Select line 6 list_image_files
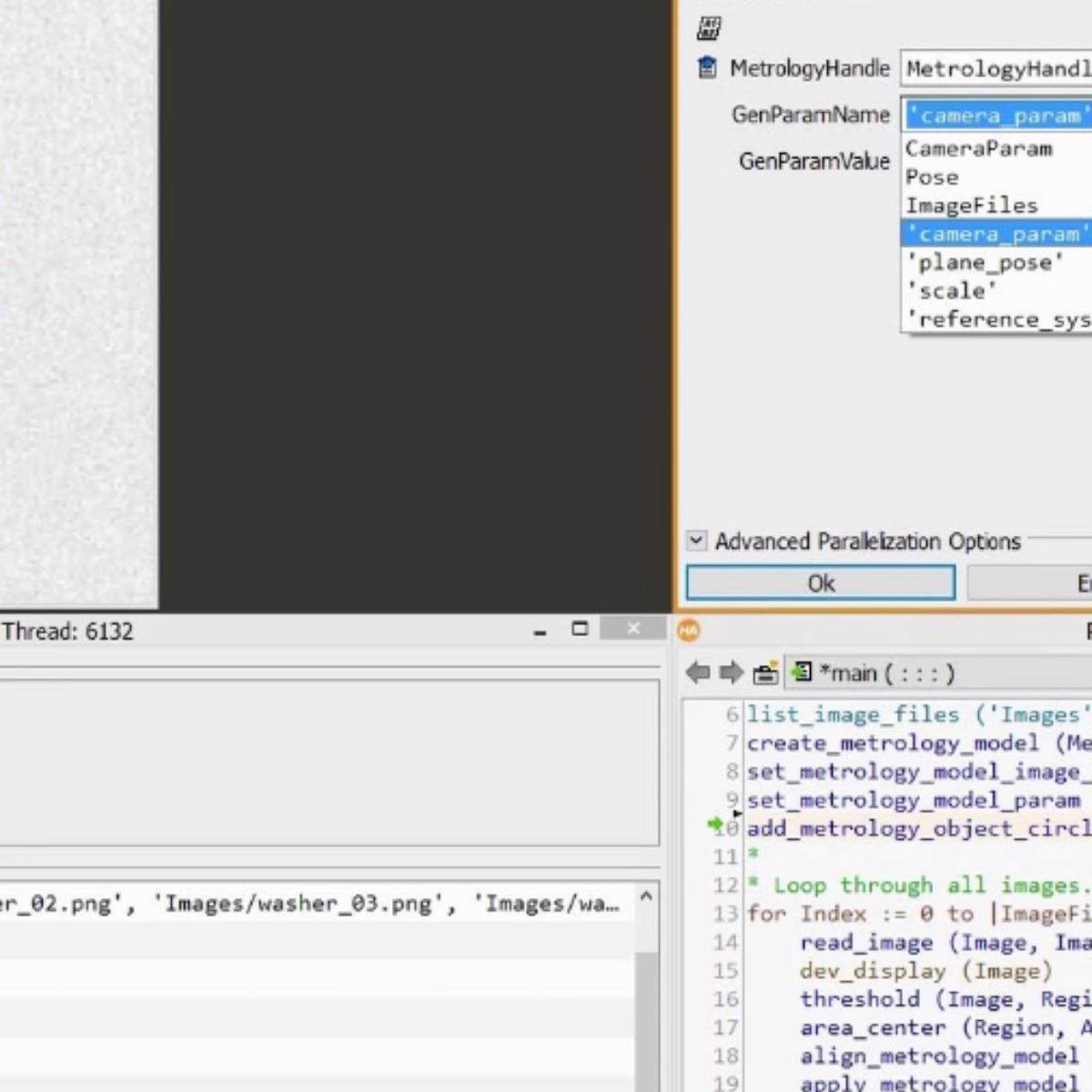The height and width of the screenshot is (1092, 1092). coord(919,714)
